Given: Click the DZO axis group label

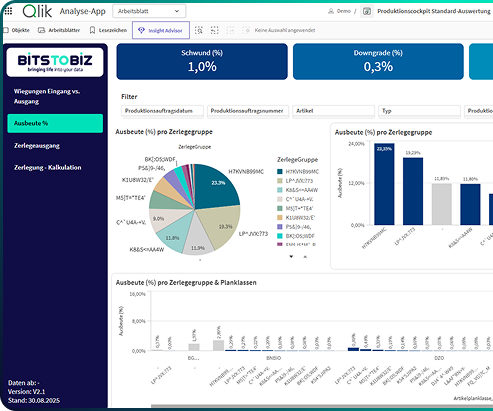Looking at the screenshot, I should [x=439, y=358].
